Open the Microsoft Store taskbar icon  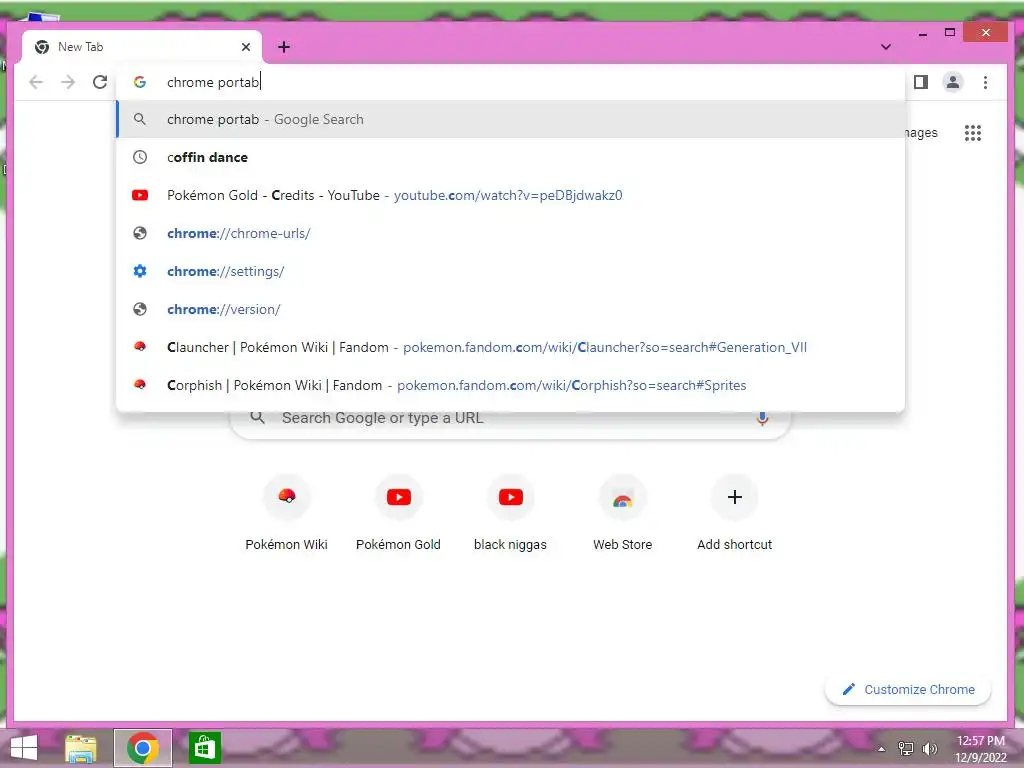[x=205, y=748]
